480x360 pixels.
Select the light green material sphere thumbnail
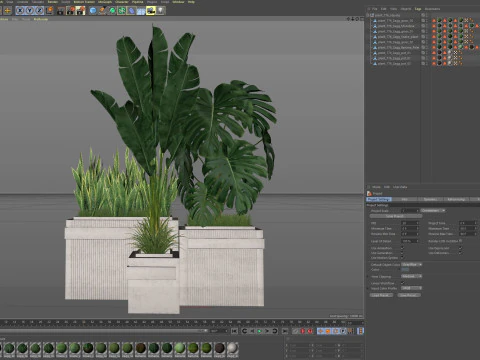[x=180, y=349]
